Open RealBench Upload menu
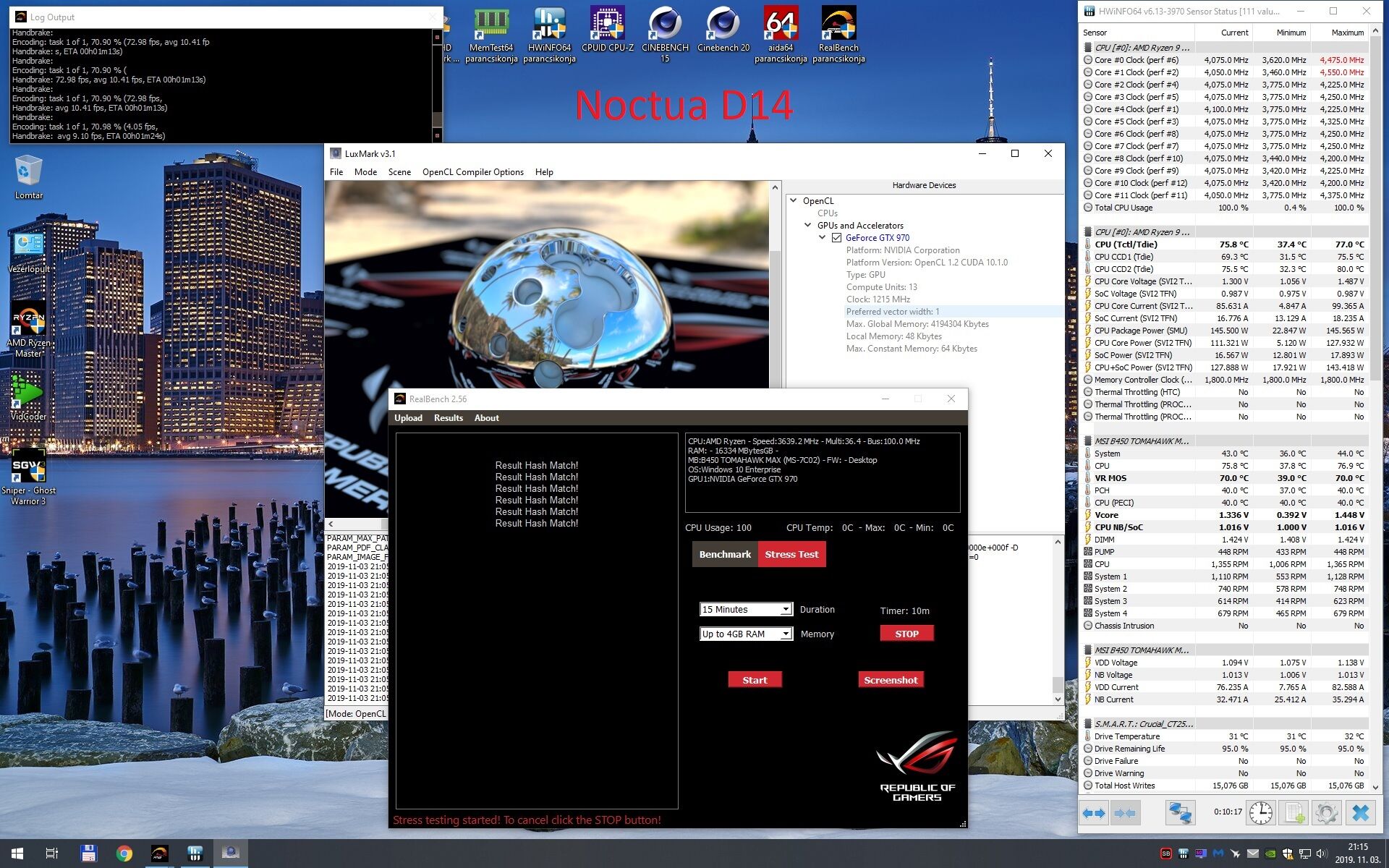This screenshot has width=1389, height=868. click(x=408, y=418)
